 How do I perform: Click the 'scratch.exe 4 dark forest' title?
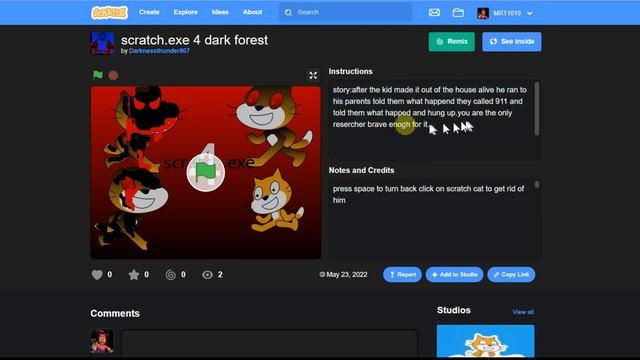click(x=194, y=40)
